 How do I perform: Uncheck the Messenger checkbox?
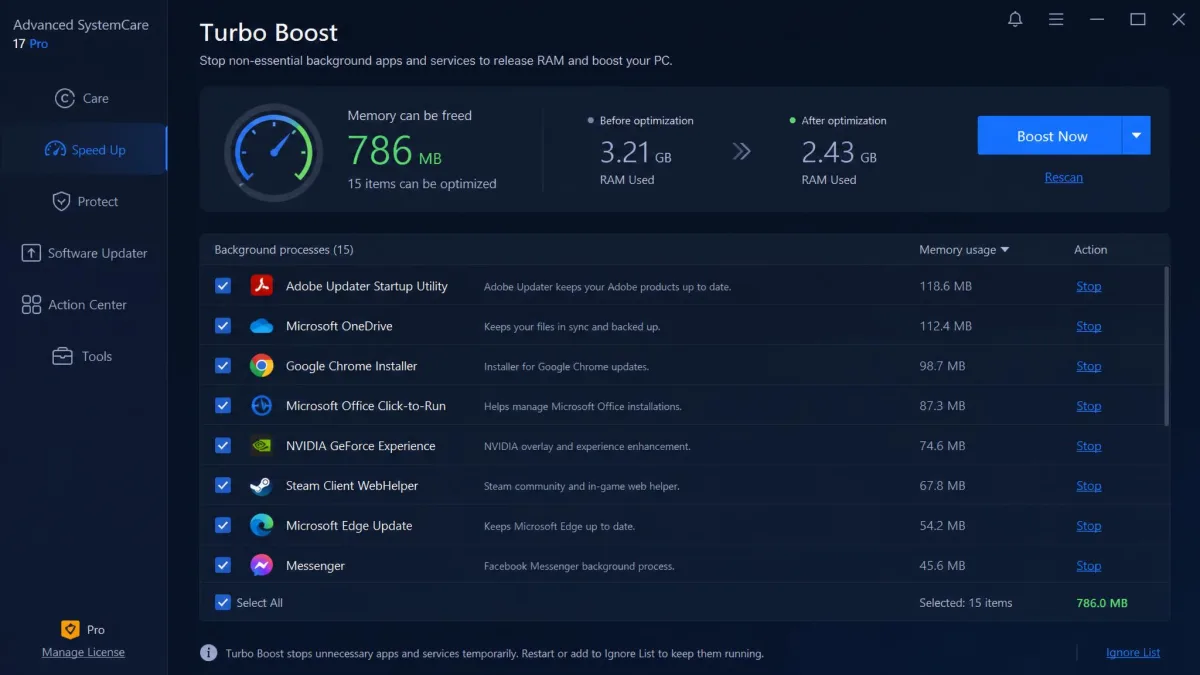tap(223, 566)
